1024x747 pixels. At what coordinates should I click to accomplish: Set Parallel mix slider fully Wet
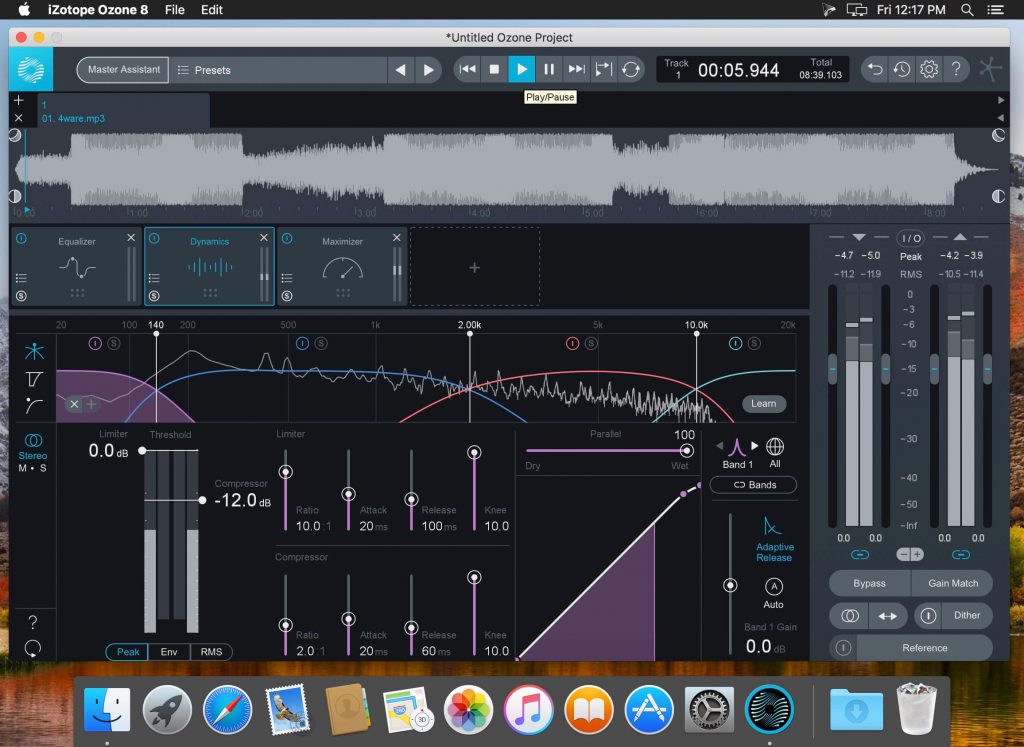(x=687, y=452)
